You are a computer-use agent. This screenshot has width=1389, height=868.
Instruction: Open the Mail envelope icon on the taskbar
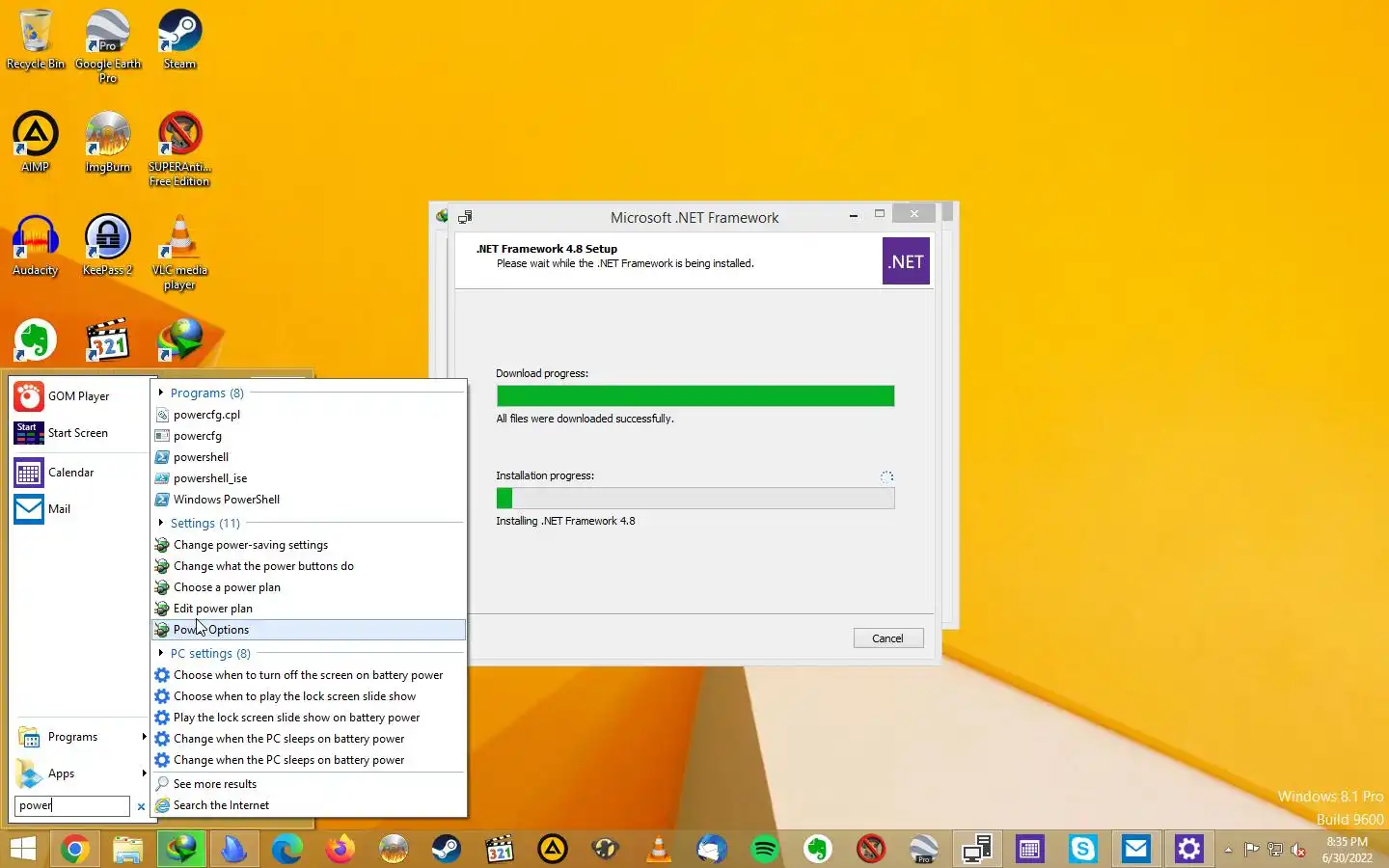click(x=1136, y=849)
